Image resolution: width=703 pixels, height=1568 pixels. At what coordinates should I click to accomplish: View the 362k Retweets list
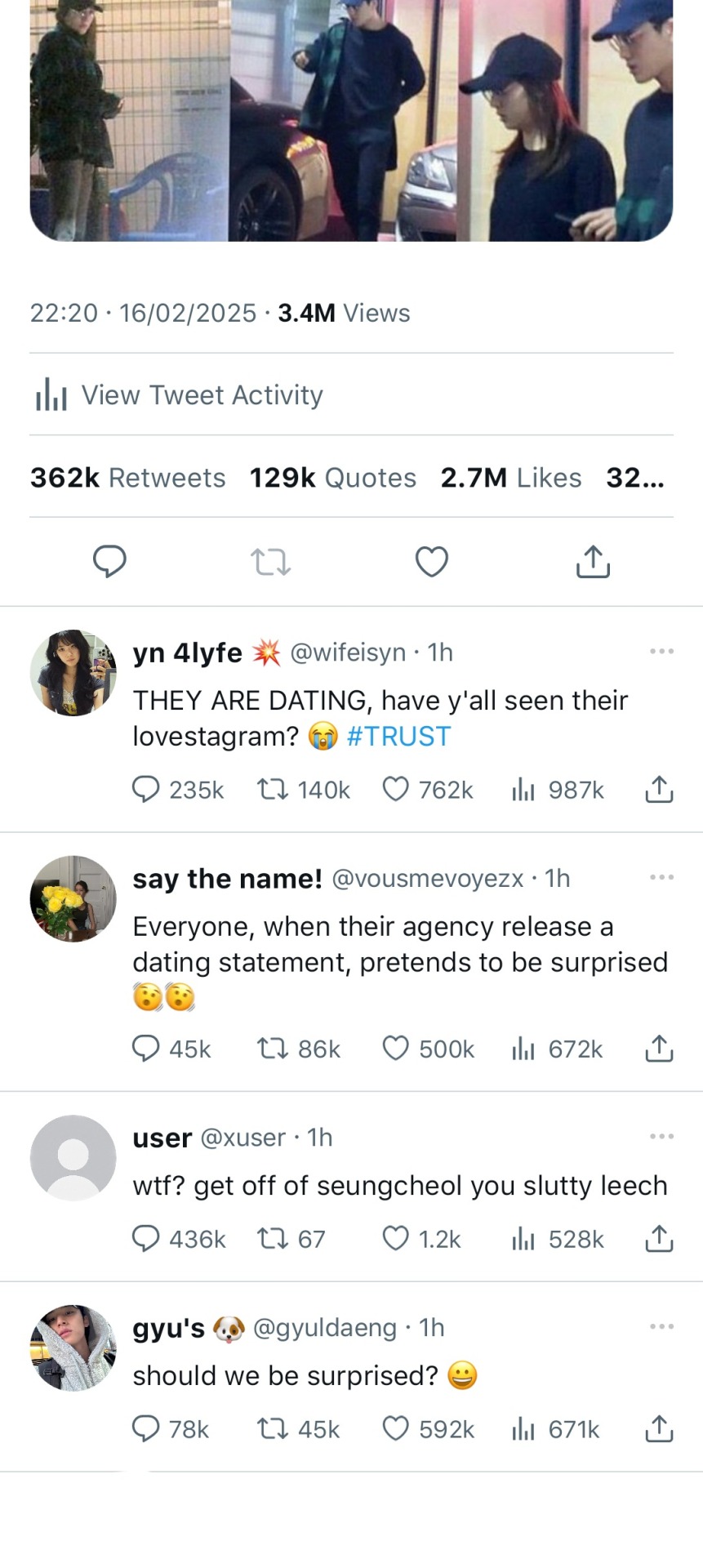point(128,478)
